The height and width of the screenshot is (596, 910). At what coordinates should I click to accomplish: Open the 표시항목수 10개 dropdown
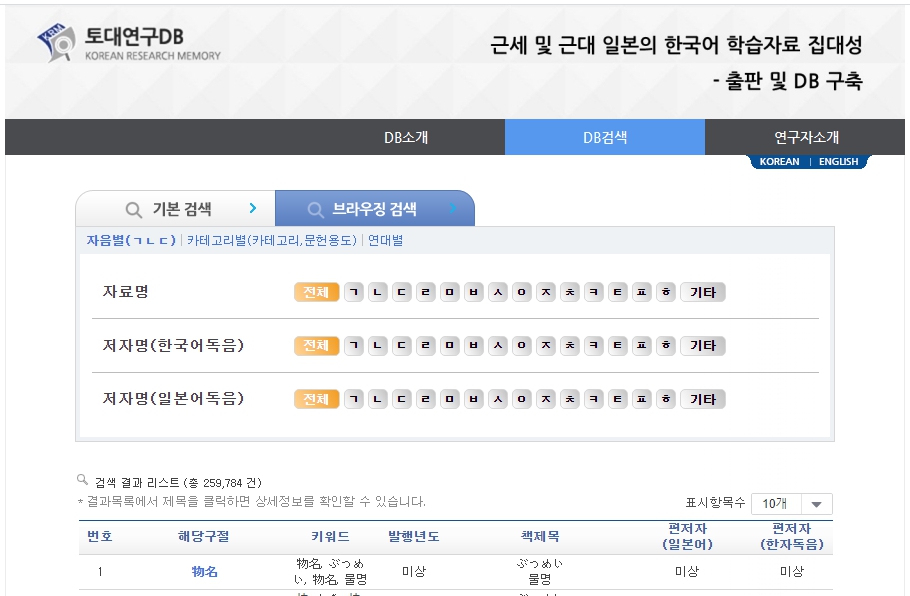click(x=792, y=504)
